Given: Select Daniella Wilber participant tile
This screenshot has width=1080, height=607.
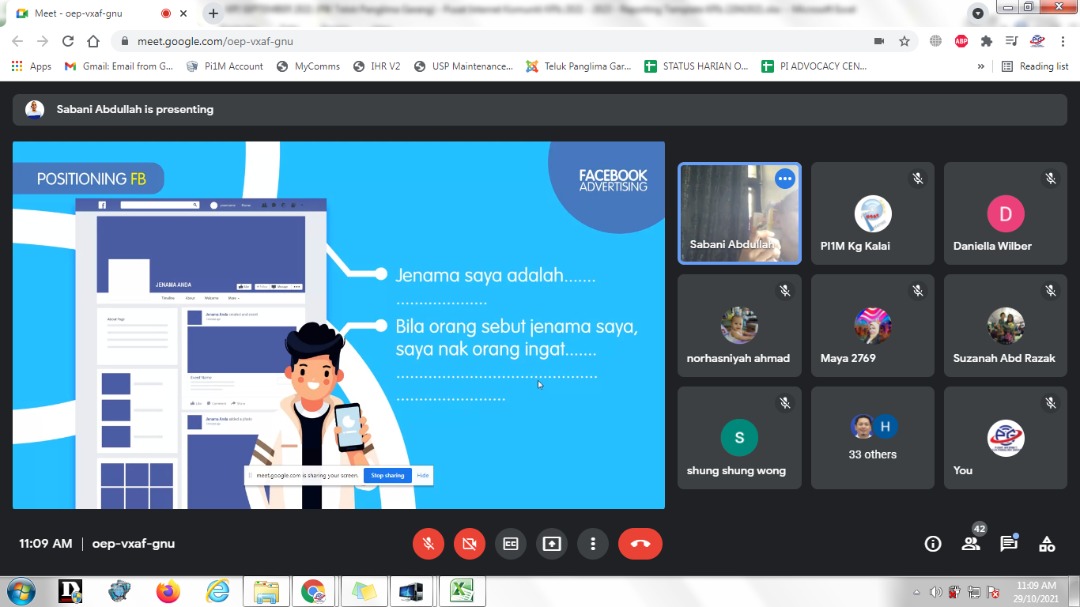Looking at the screenshot, I should [1005, 213].
